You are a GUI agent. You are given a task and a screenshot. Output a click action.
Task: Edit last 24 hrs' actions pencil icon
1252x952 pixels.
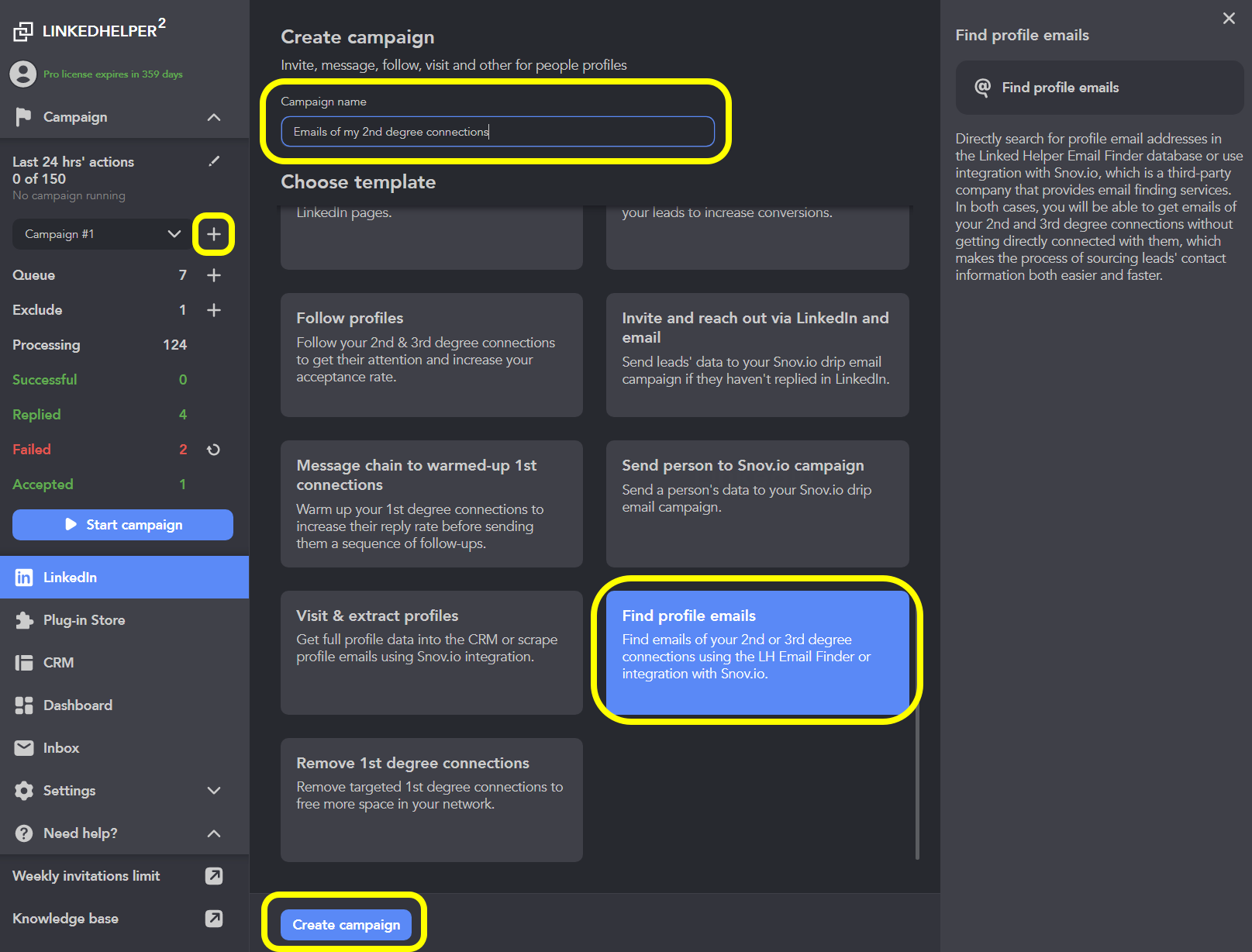point(214,161)
